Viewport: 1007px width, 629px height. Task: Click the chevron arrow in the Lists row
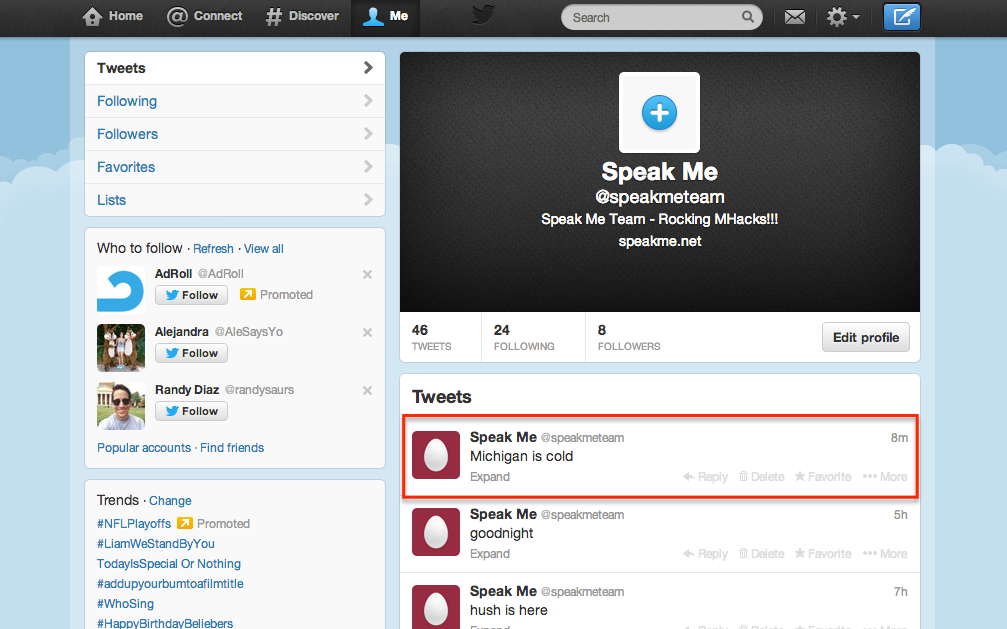368,200
